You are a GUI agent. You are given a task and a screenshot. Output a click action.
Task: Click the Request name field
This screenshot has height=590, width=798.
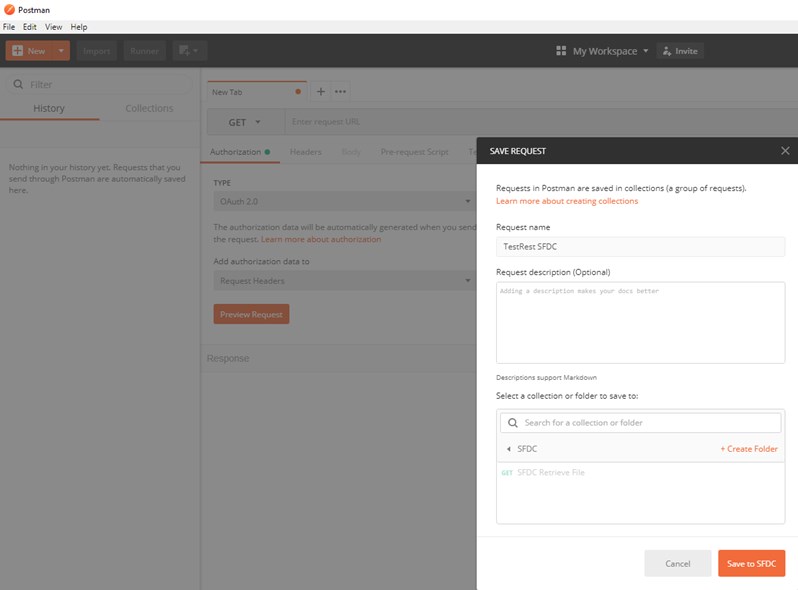click(640, 246)
